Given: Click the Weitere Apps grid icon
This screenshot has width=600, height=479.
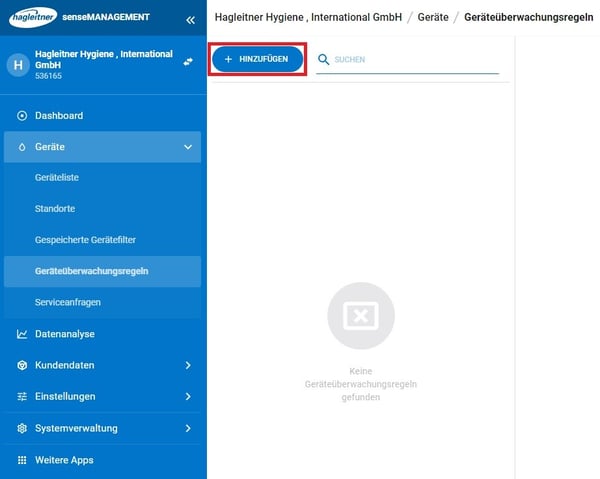Looking at the screenshot, I should (x=22, y=460).
